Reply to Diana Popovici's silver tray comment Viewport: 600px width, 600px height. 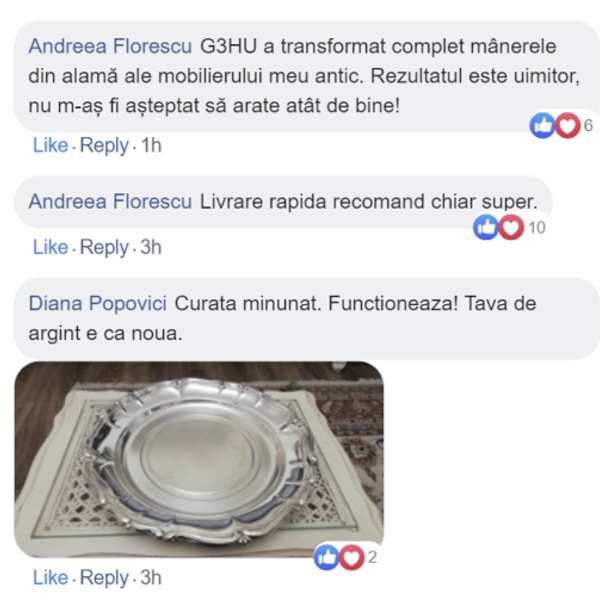(104, 579)
